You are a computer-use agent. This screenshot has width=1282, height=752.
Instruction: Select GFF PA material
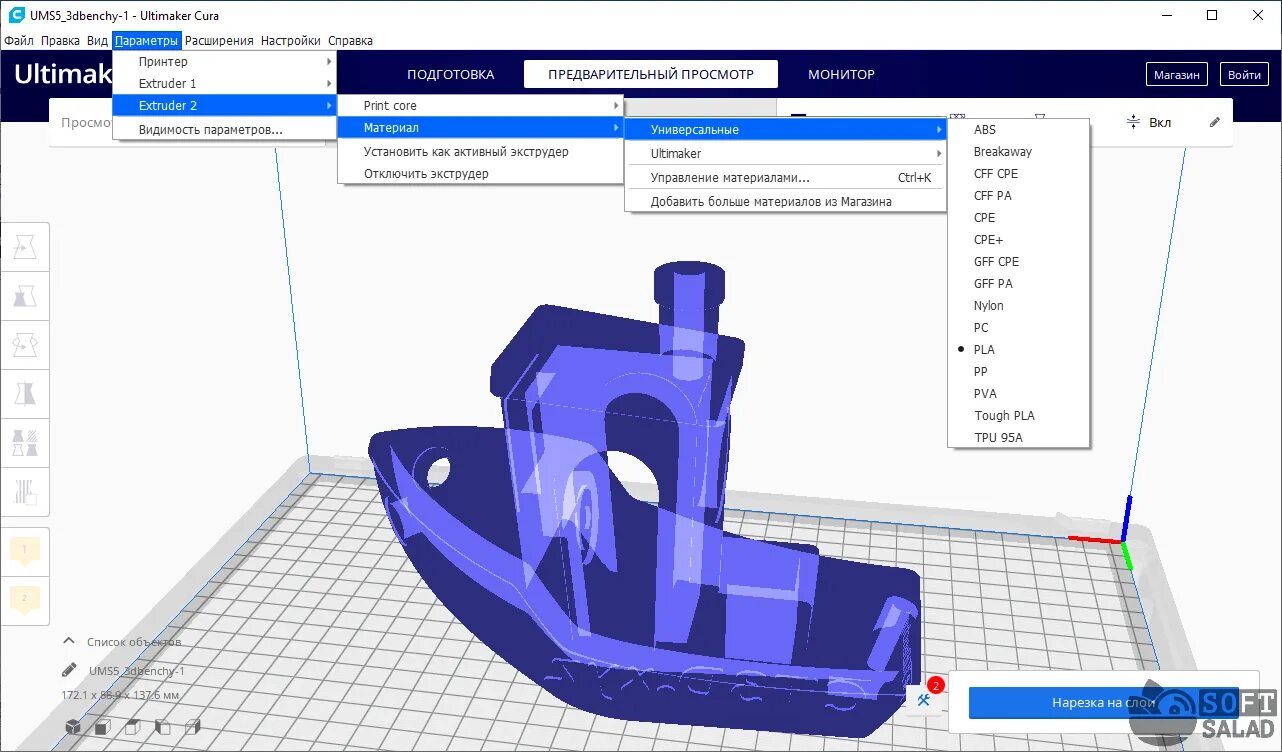pyautogui.click(x=1018, y=284)
